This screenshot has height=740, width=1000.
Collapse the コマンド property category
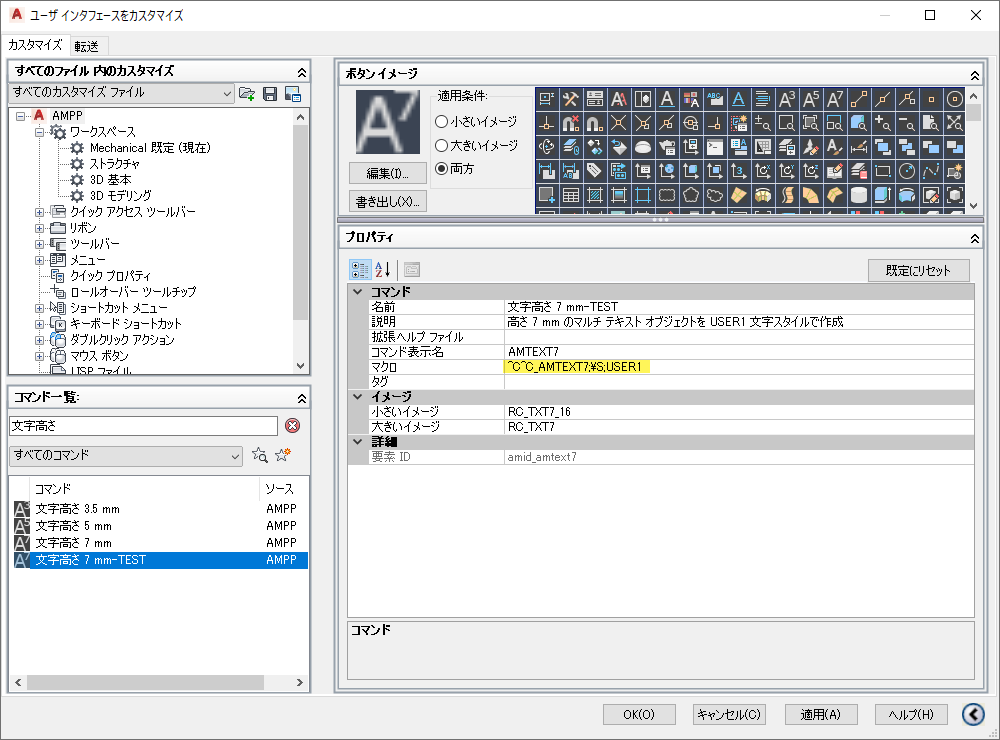click(358, 292)
